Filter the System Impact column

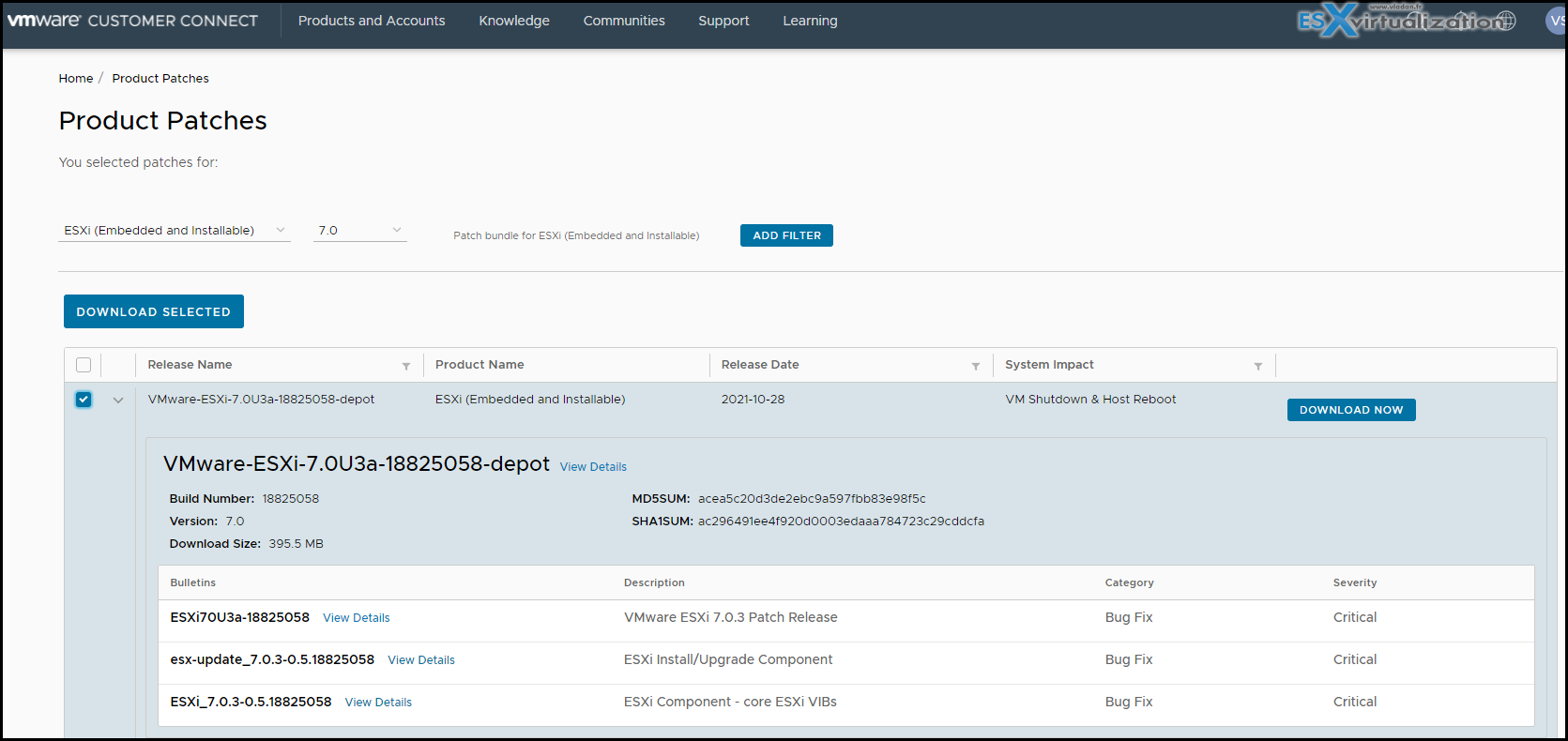pyautogui.click(x=1258, y=366)
